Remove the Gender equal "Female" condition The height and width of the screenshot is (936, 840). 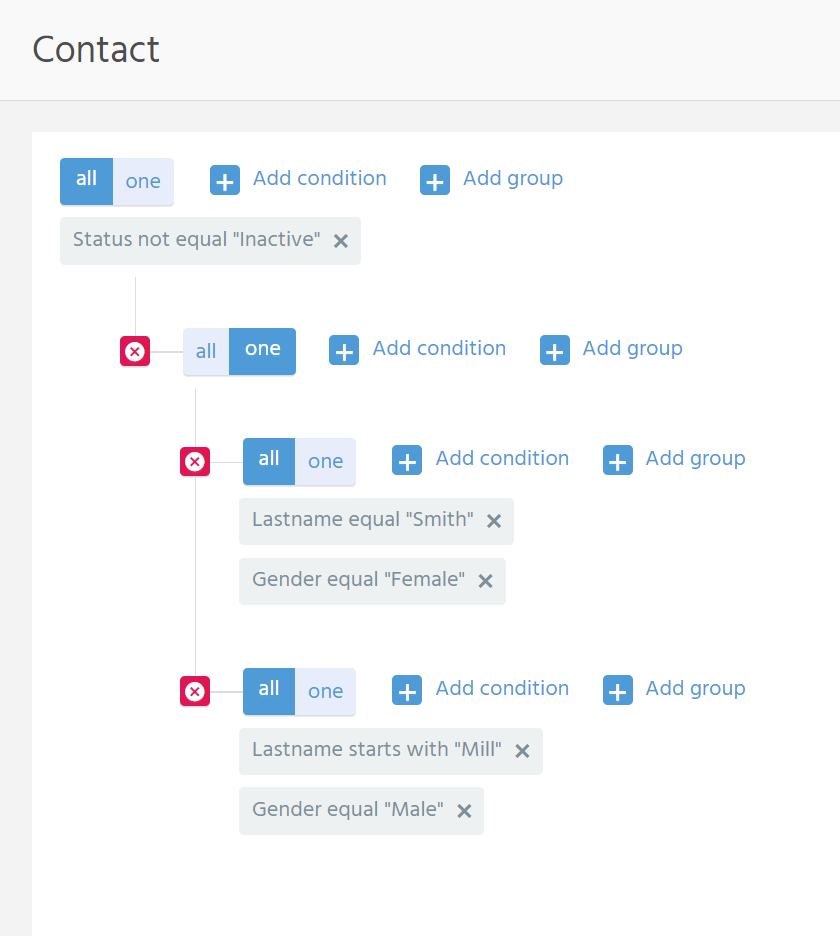[x=486, y=581]
